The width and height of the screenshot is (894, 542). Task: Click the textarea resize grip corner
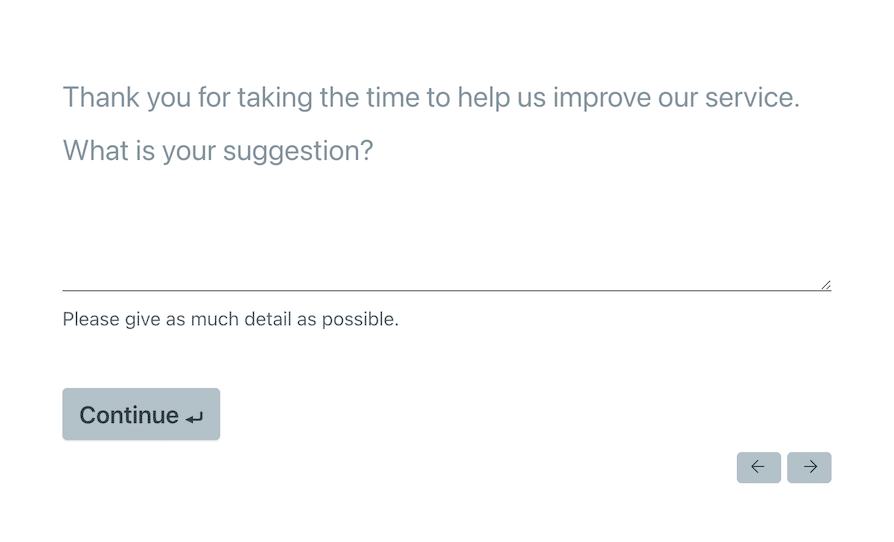(826, 284)
